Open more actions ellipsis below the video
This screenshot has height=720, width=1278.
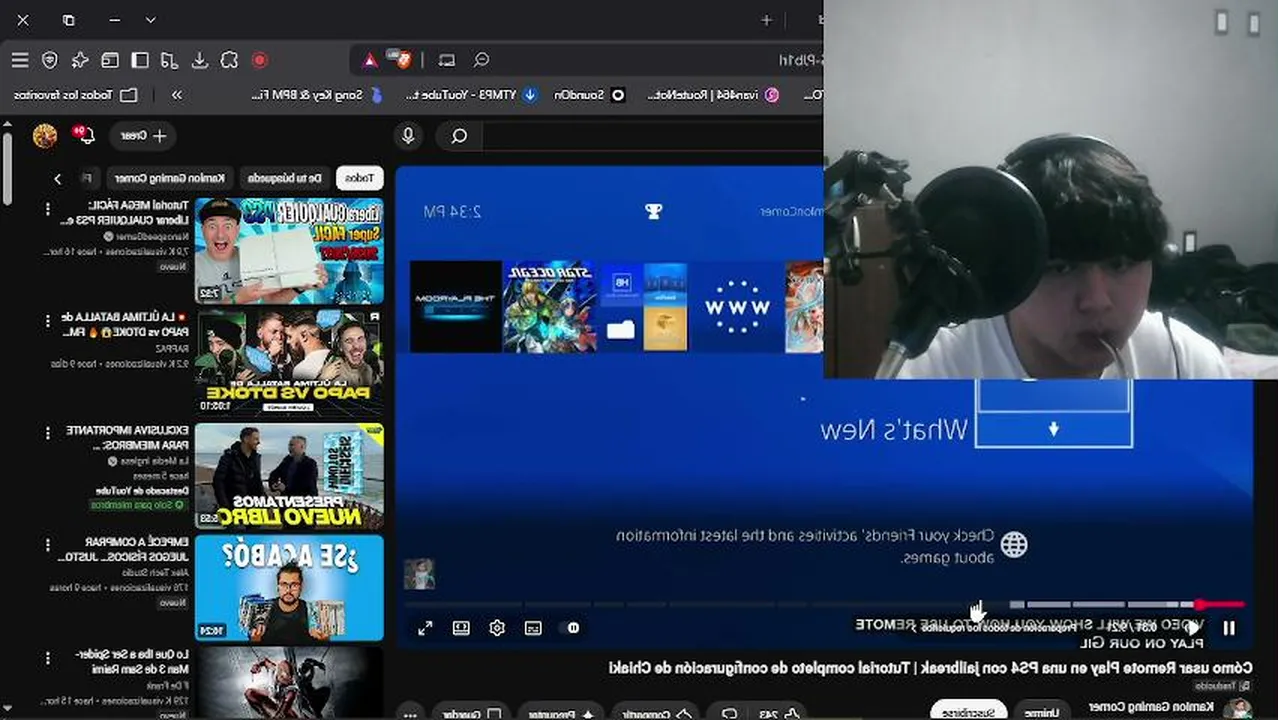pyautogui.click(x=408, y=714)
